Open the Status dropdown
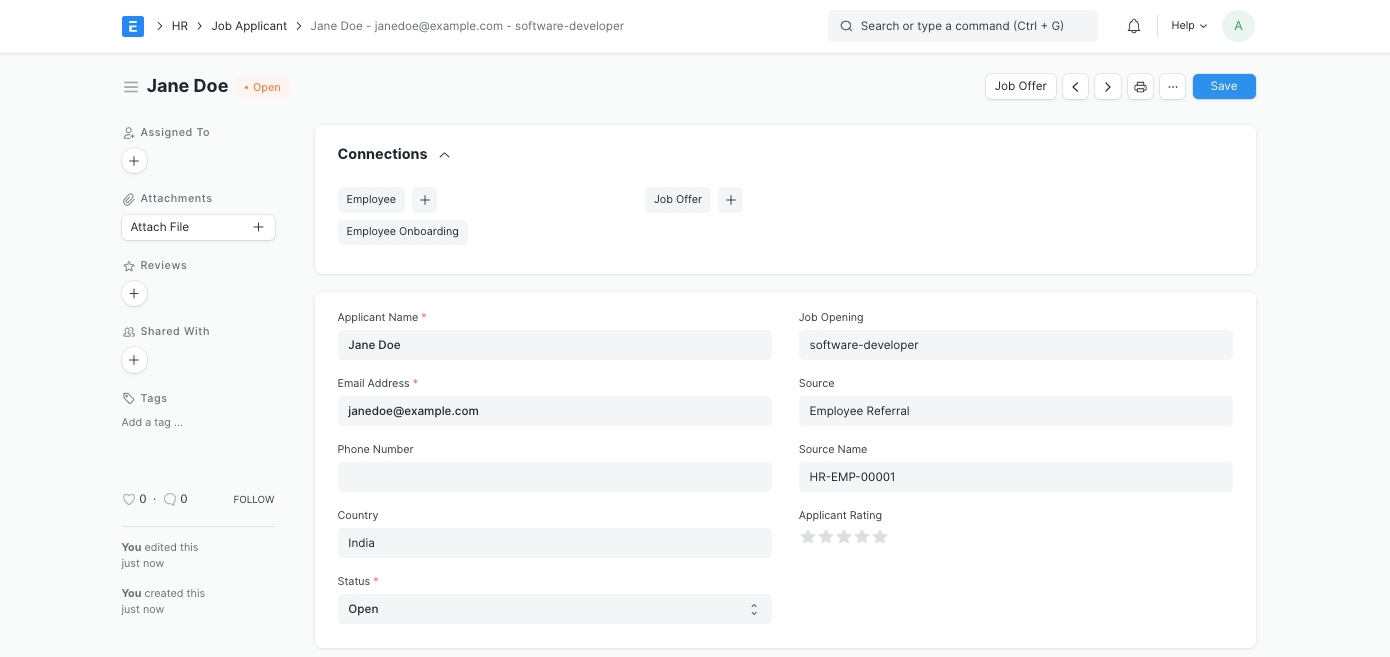Viewport: 1390px width, 657px height. 554,609
